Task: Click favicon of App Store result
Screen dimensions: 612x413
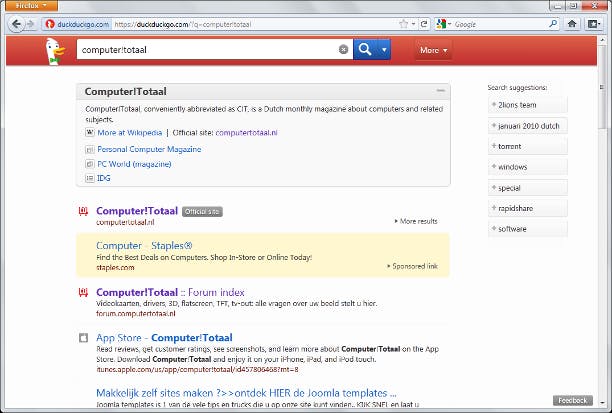Action: (83, 338)
